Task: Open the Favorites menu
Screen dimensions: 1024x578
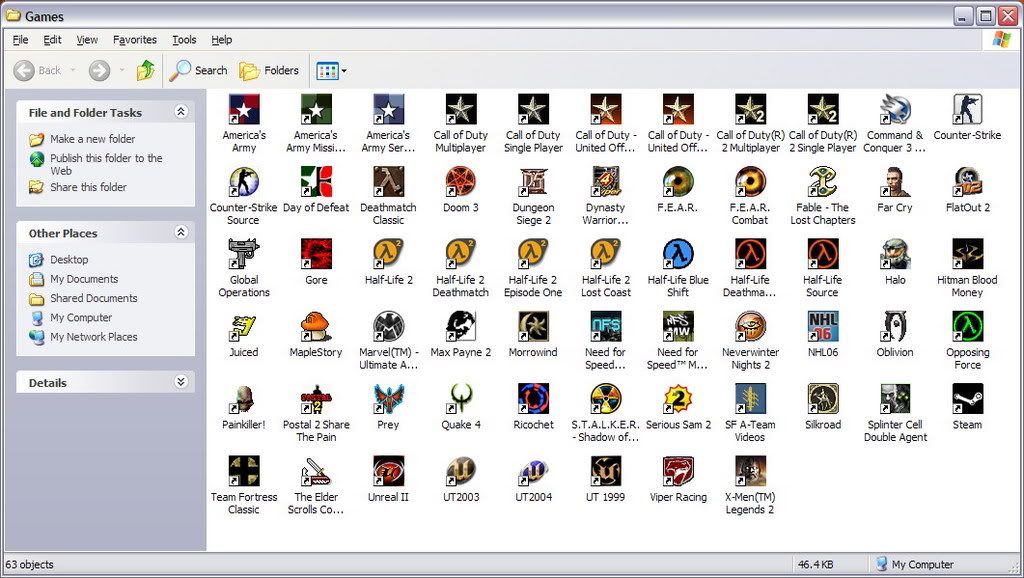Action: [134, 40]
